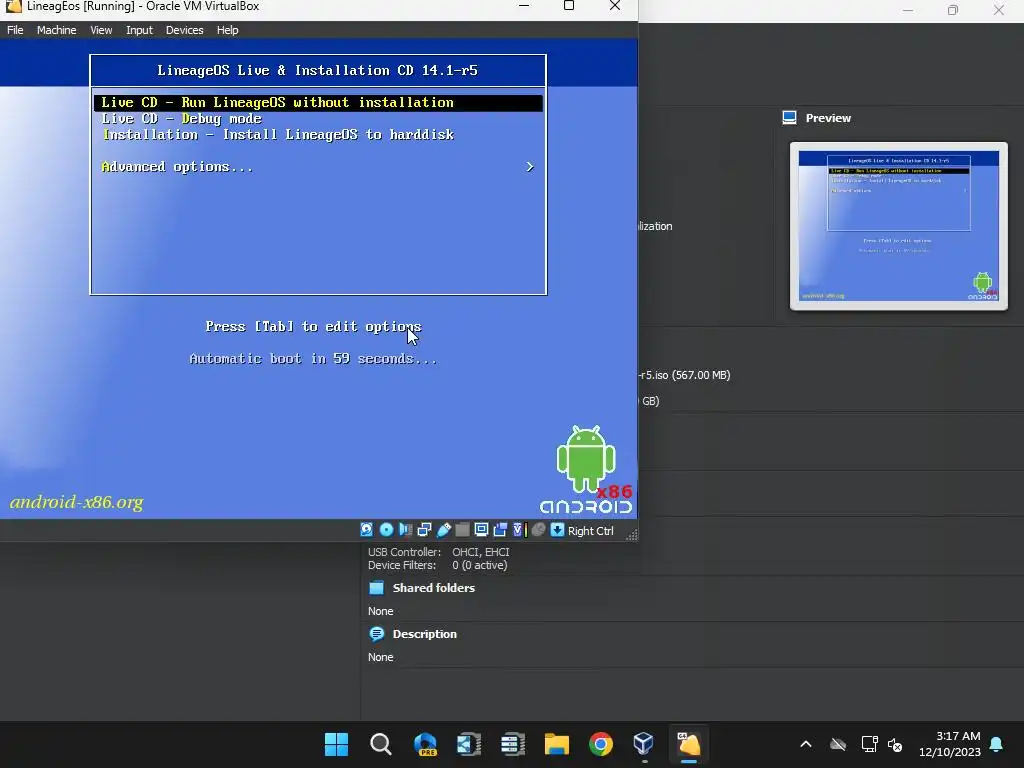The width and height of the screenshot is (1024, 768).
Task: Open the Devices menu
Action: [x=185, y=30]
